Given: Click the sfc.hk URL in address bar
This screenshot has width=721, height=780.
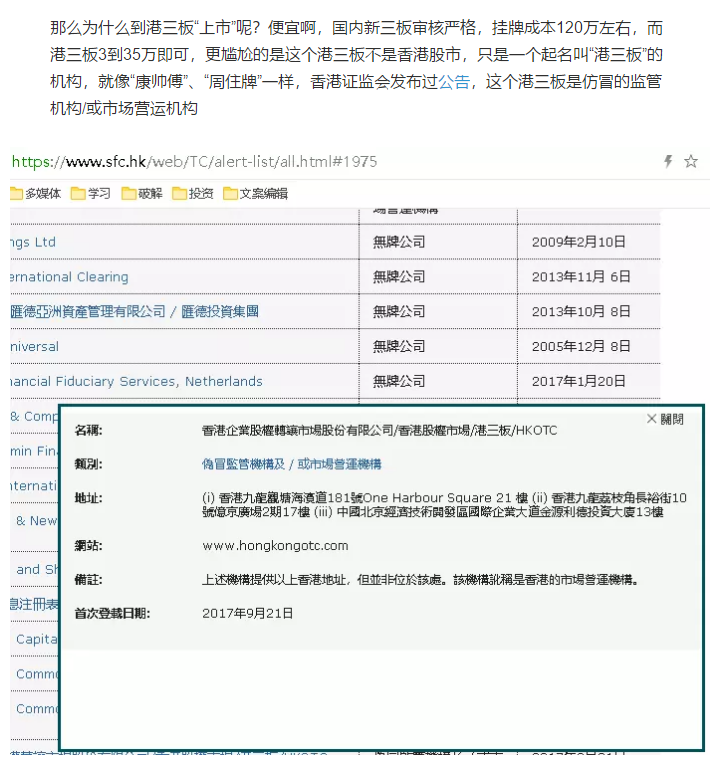Looking at the screenshot, I should click(x=194, y=162).
